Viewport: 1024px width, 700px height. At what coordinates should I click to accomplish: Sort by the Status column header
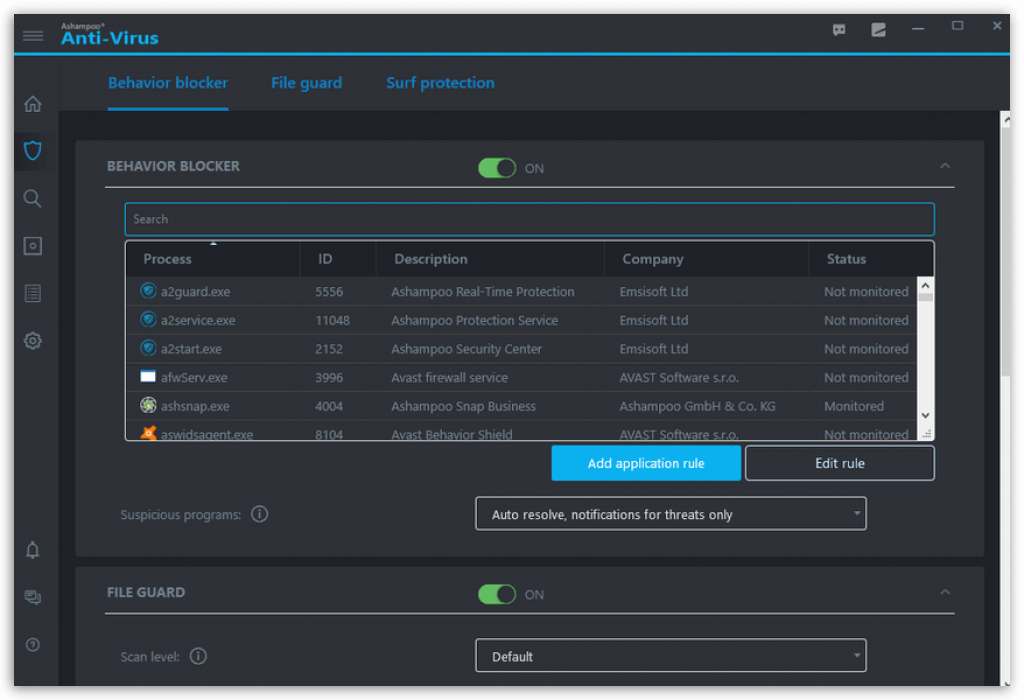point(871,259)
